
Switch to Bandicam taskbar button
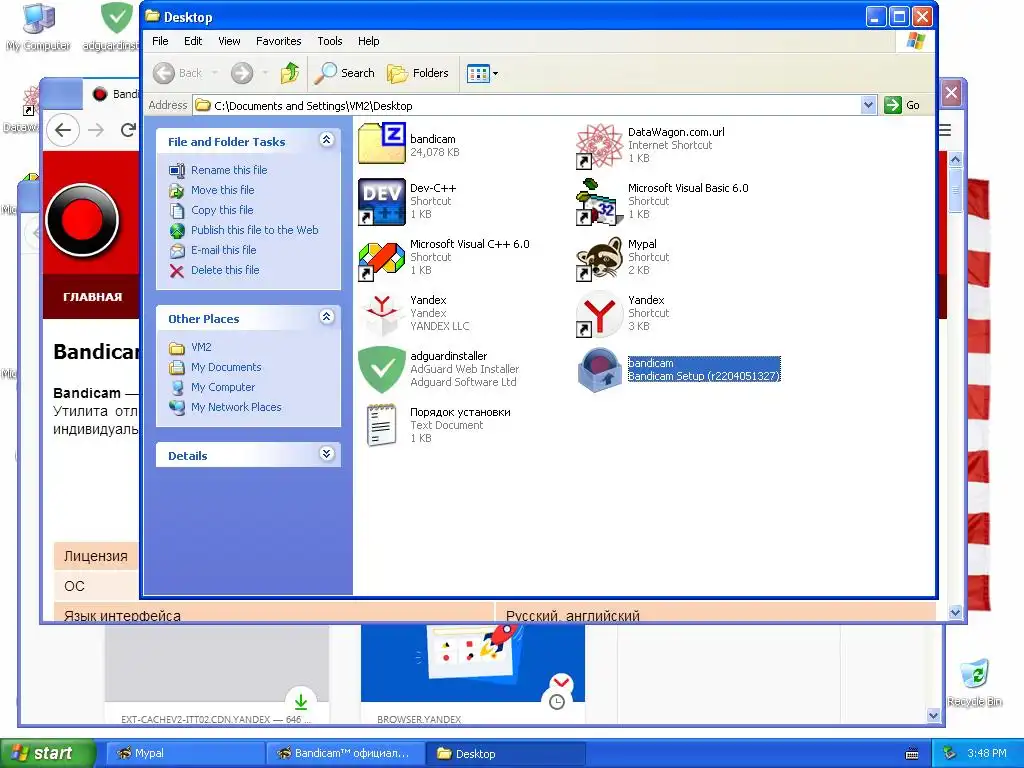pyautogui.click(x=345, y=753)
